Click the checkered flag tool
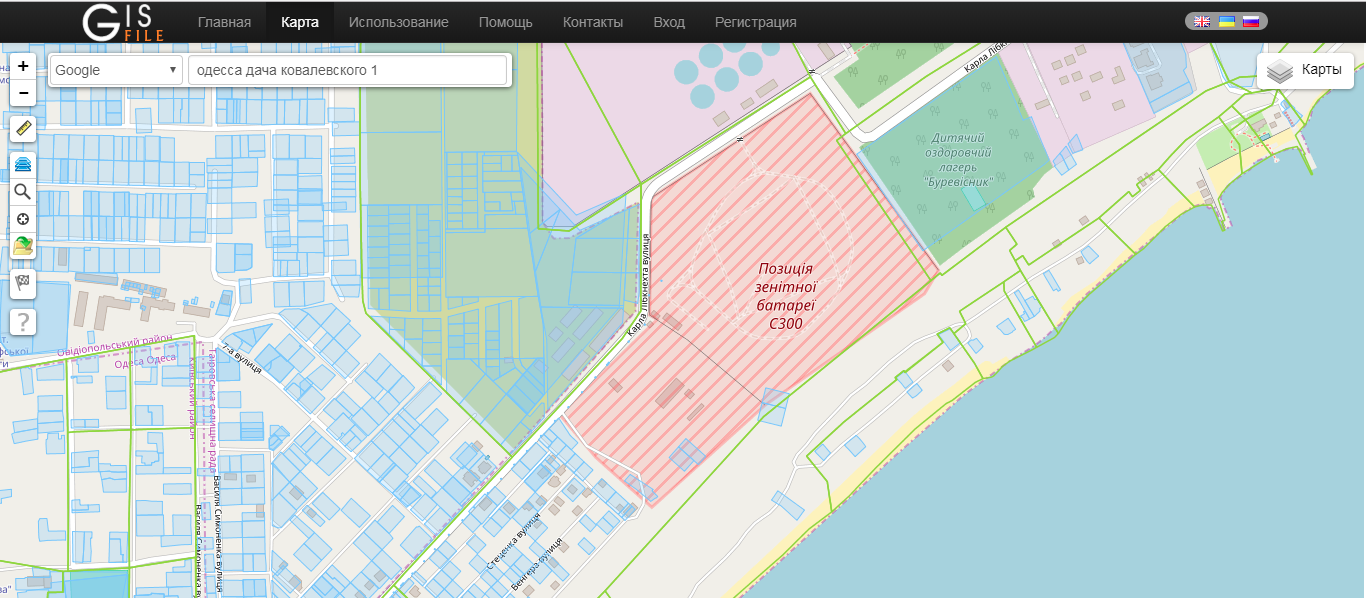Viewport: 1366px width, 598px height. click(23, 283)
